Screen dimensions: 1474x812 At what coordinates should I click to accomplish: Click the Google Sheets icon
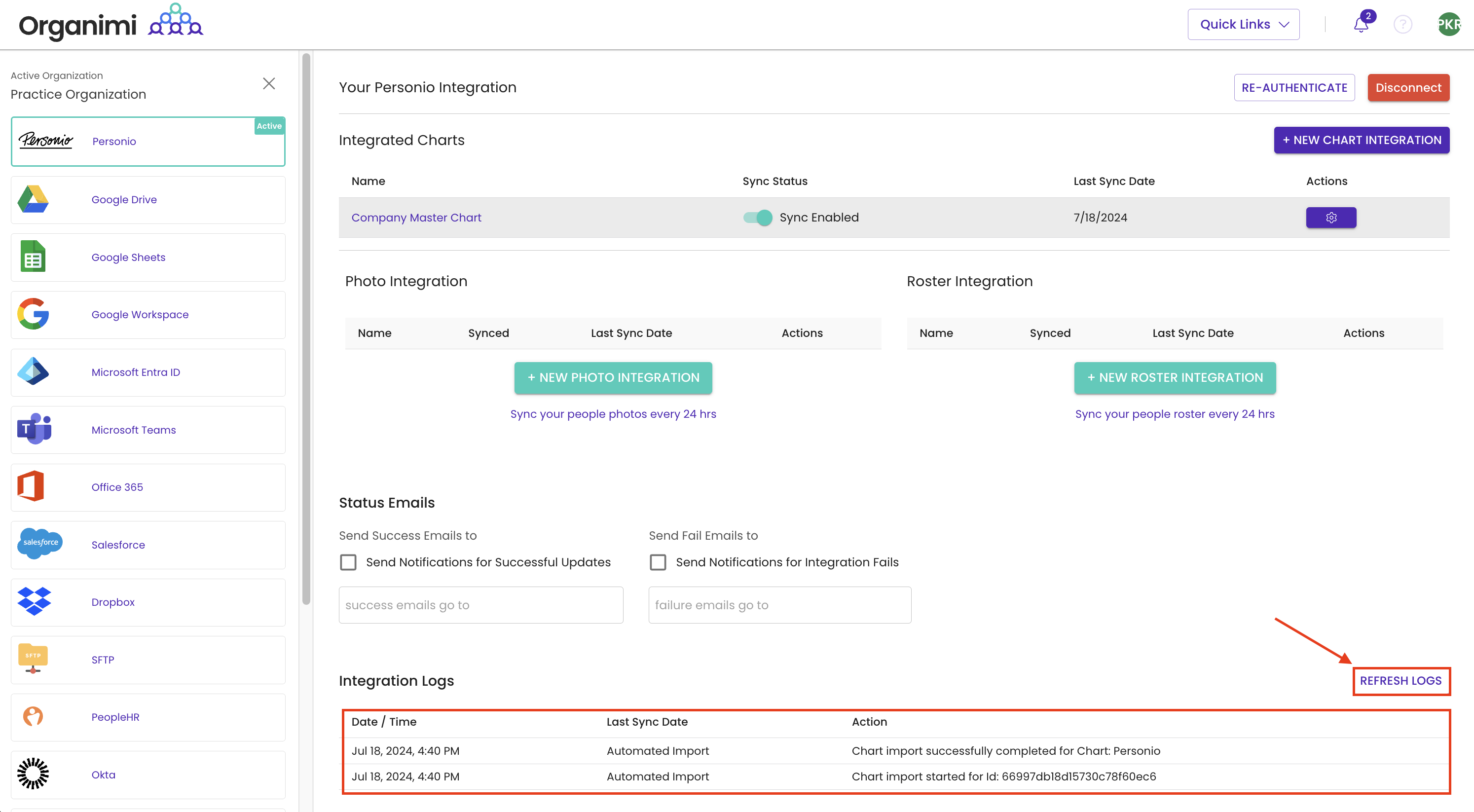[33, 257]
